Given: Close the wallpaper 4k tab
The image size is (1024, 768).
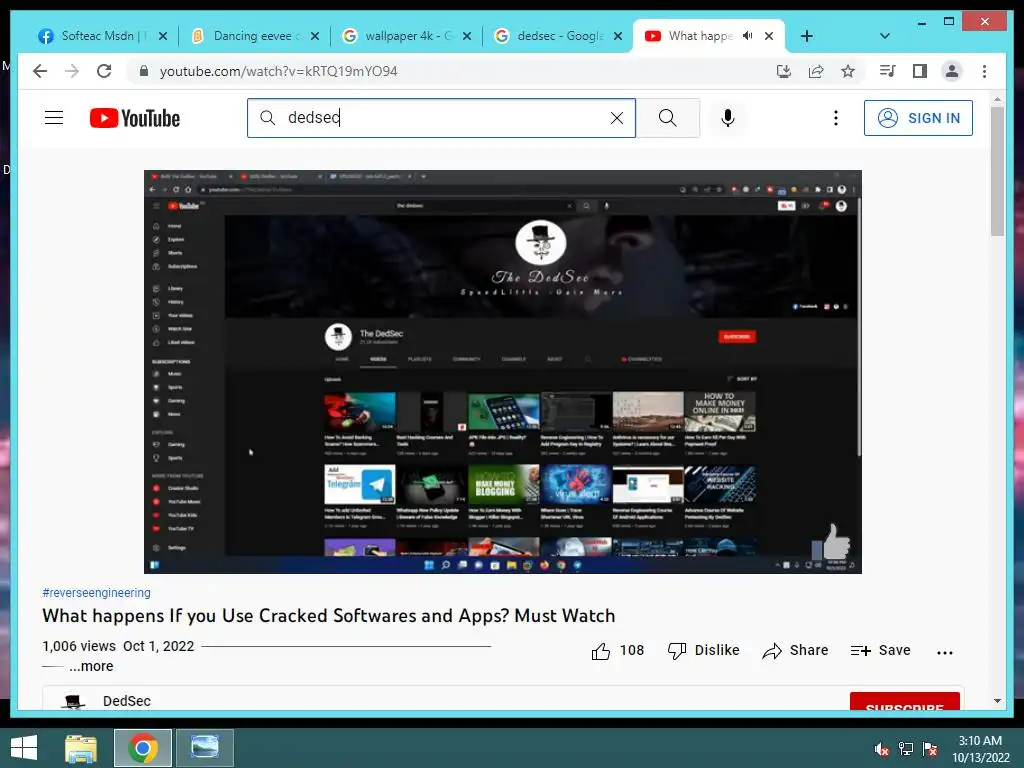Looking at the screenshot, I should [467, 36].
